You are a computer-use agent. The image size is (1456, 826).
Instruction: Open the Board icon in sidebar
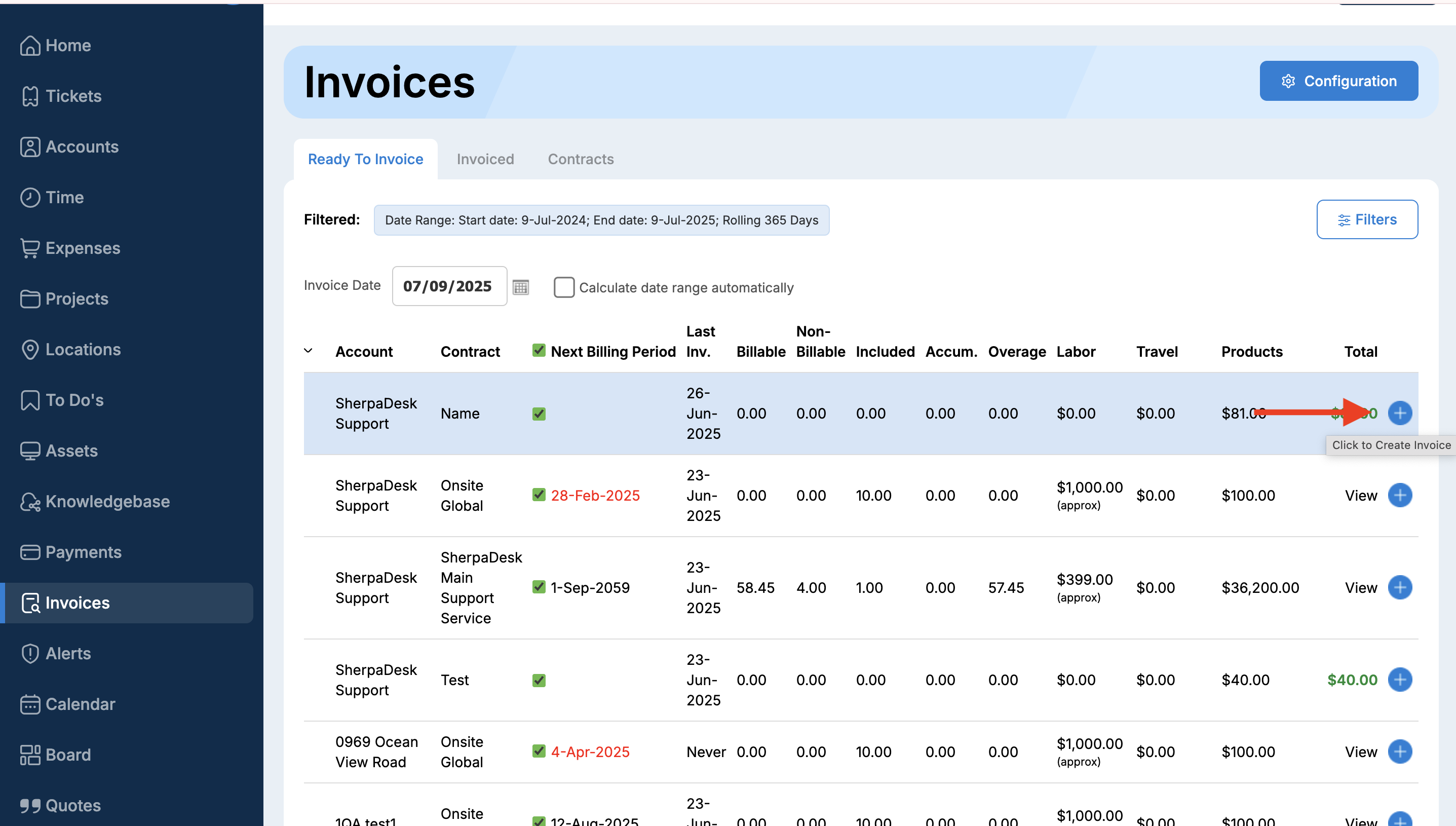click(x=30, y=755)
